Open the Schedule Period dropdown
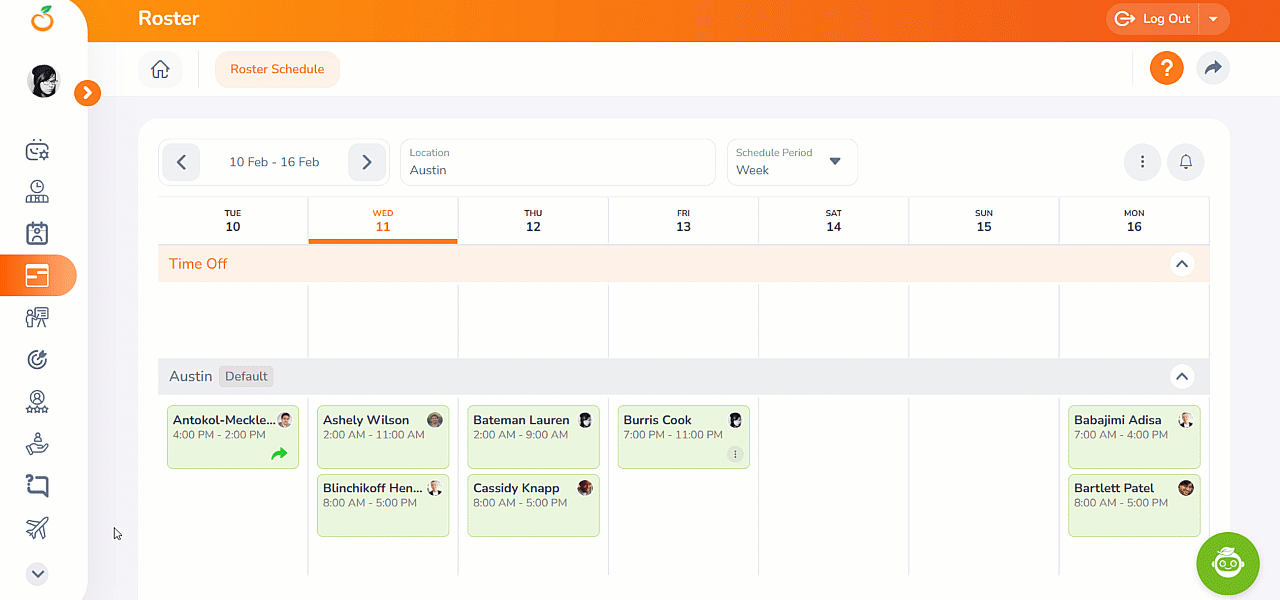The image size is (1280, 600). click(x=792, y=162)
